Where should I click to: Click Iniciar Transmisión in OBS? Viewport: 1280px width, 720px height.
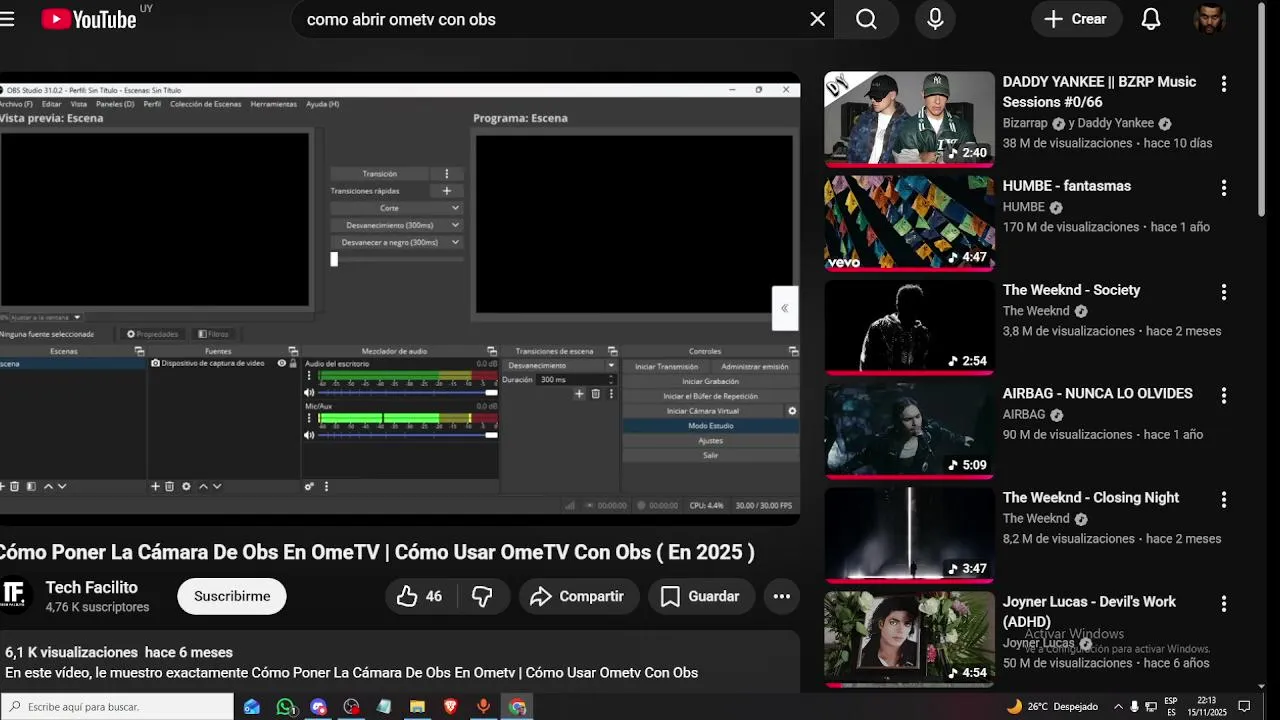tap(666, 366)
